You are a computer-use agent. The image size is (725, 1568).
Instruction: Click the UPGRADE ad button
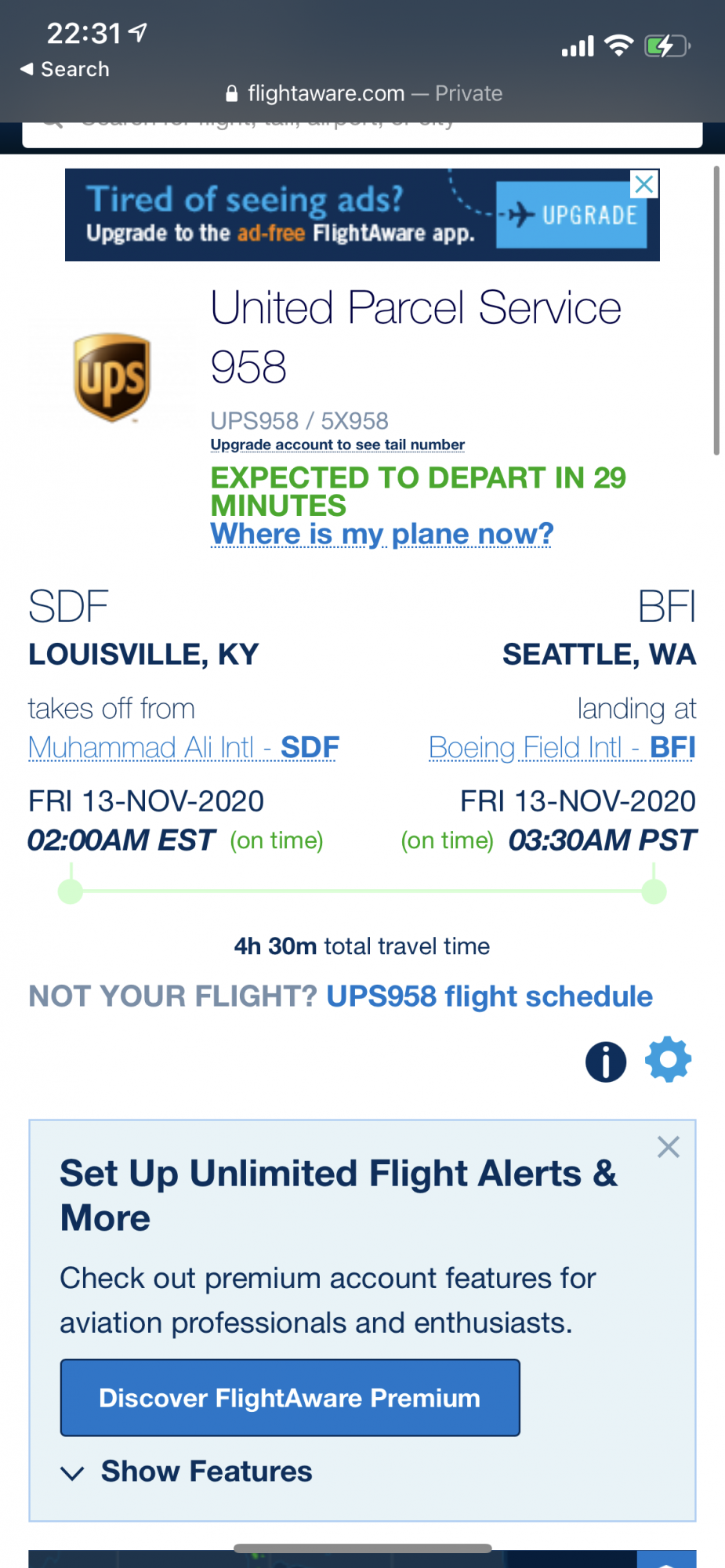click(x=572, y=215)
